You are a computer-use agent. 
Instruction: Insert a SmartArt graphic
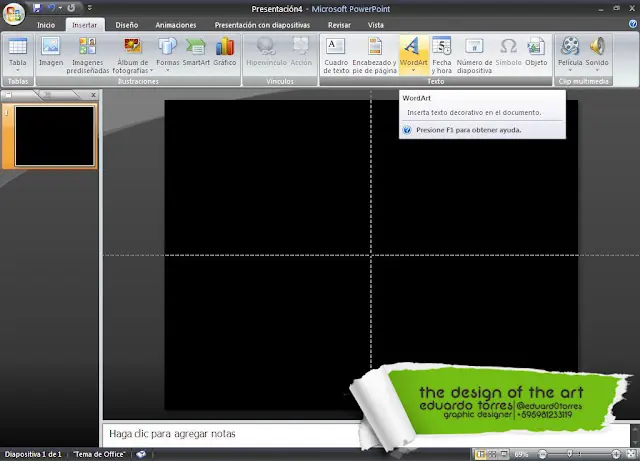click(x=196, y=51)
